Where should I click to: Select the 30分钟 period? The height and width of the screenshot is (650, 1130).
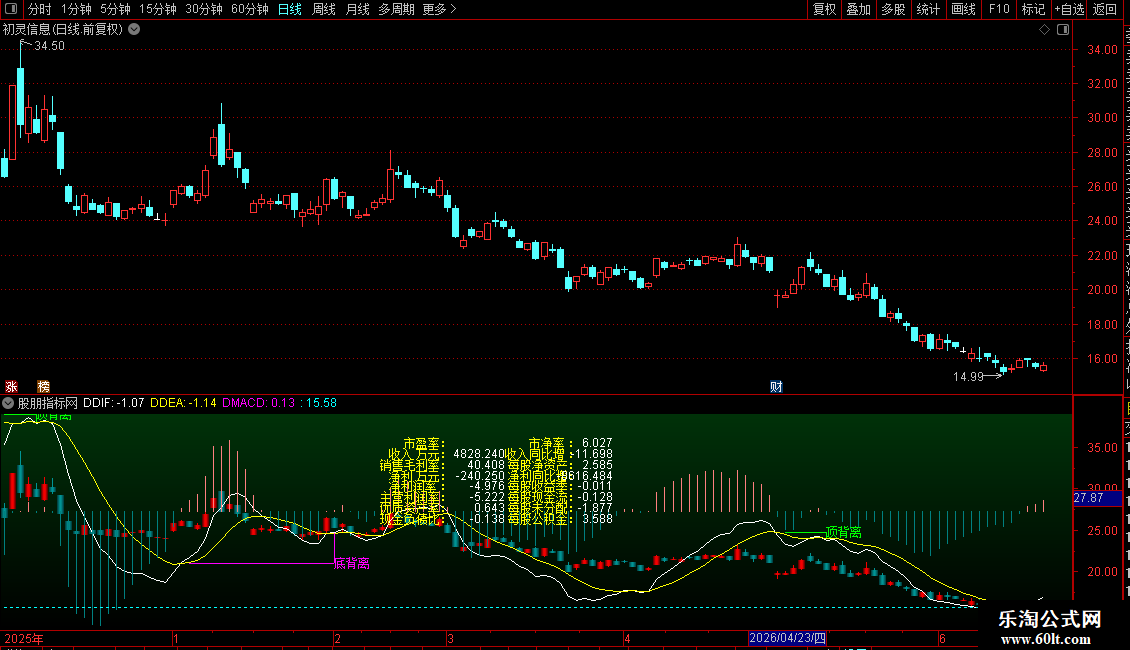coord(204,9)
